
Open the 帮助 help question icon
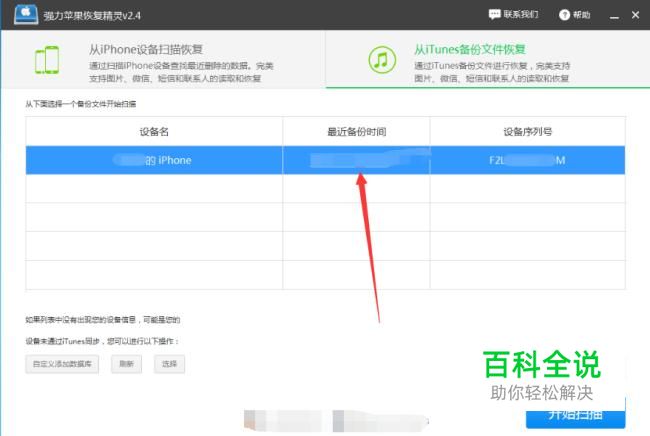click(564, 15)
